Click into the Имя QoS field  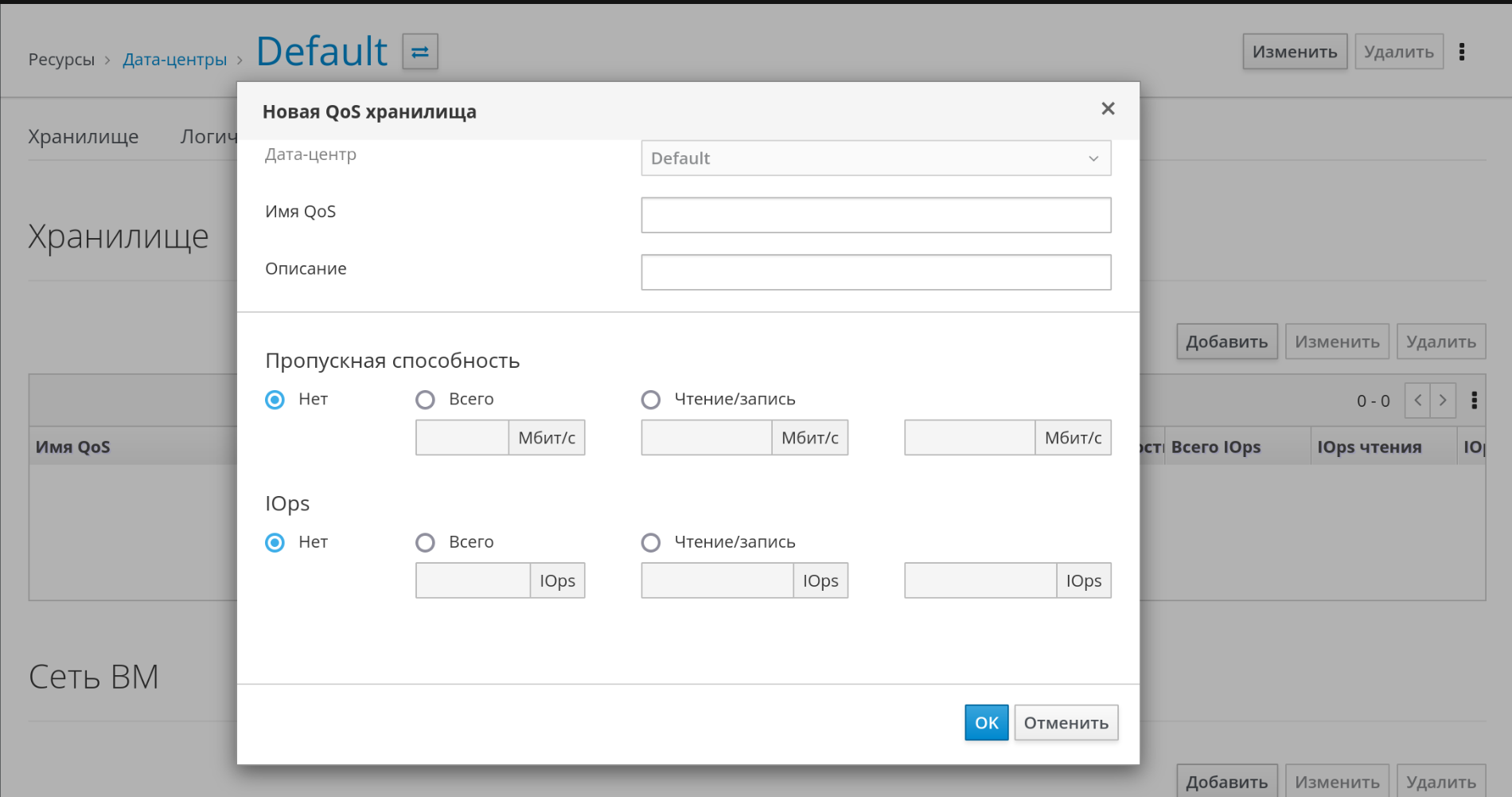[875, 215]
